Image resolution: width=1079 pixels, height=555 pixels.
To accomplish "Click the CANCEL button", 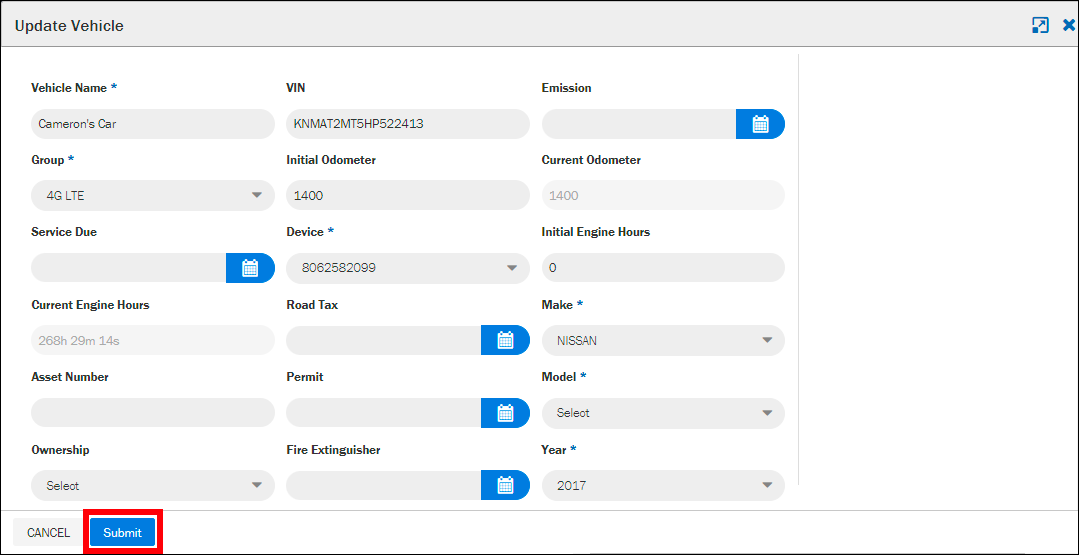I will pos(48,532).
